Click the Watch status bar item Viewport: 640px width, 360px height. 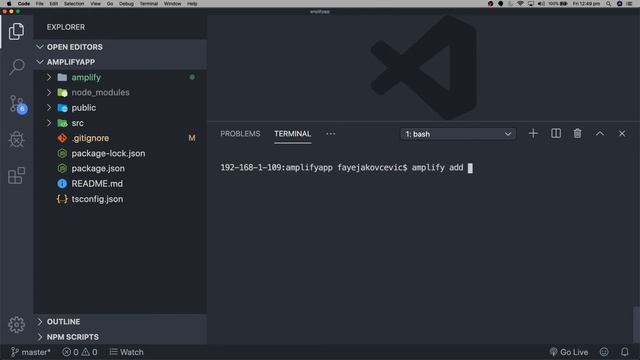tap(127, 352)
